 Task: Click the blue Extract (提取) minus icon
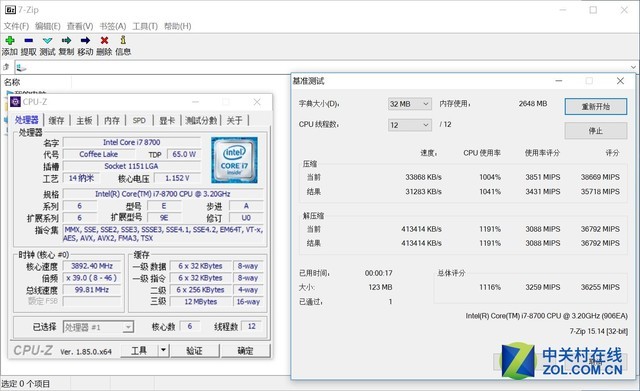(x=29, y=40)
